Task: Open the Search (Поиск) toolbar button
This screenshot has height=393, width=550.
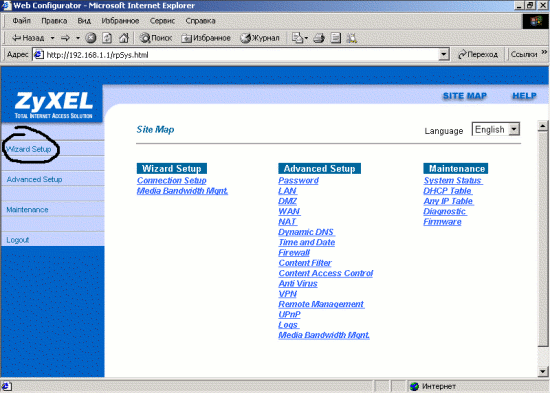Action: (155, 38)
